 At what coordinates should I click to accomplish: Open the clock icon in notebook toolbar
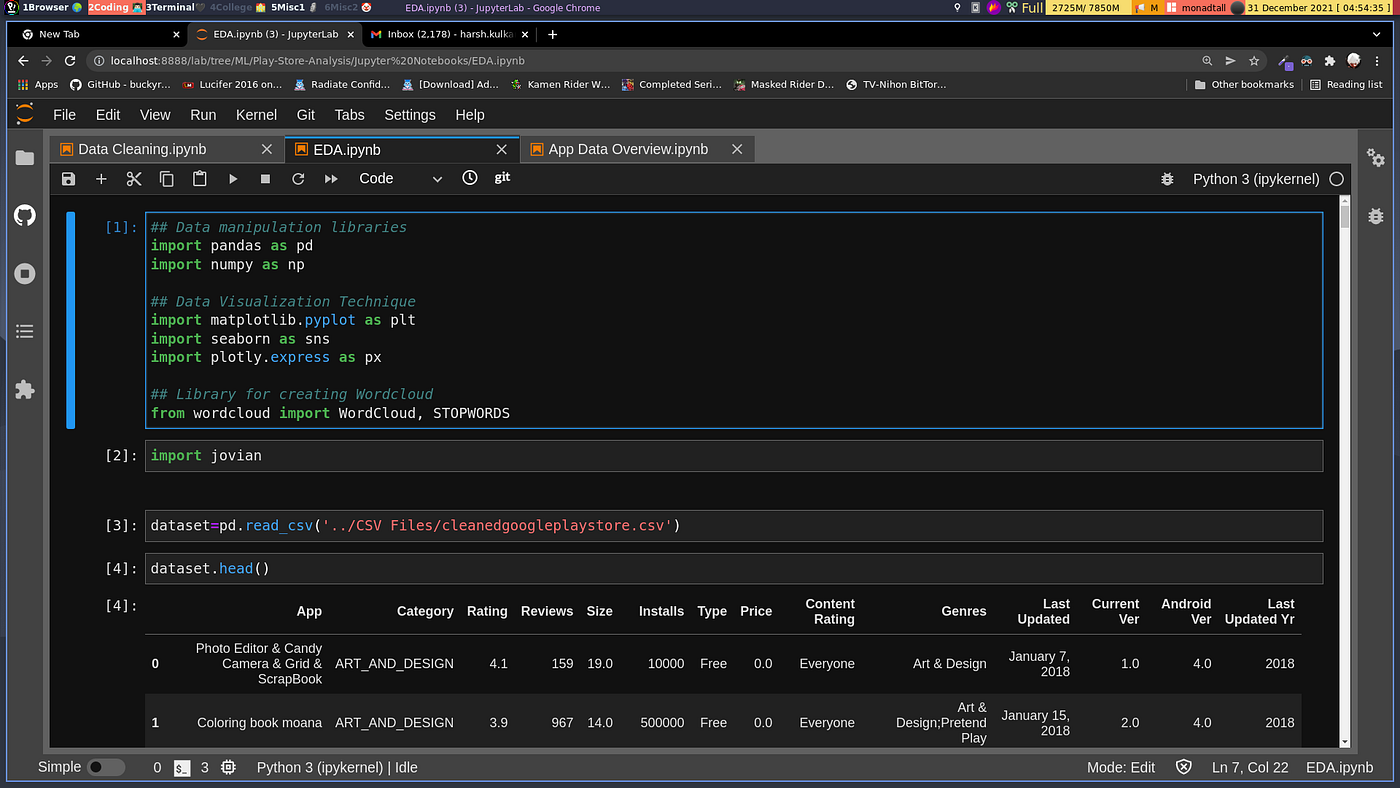470,178
